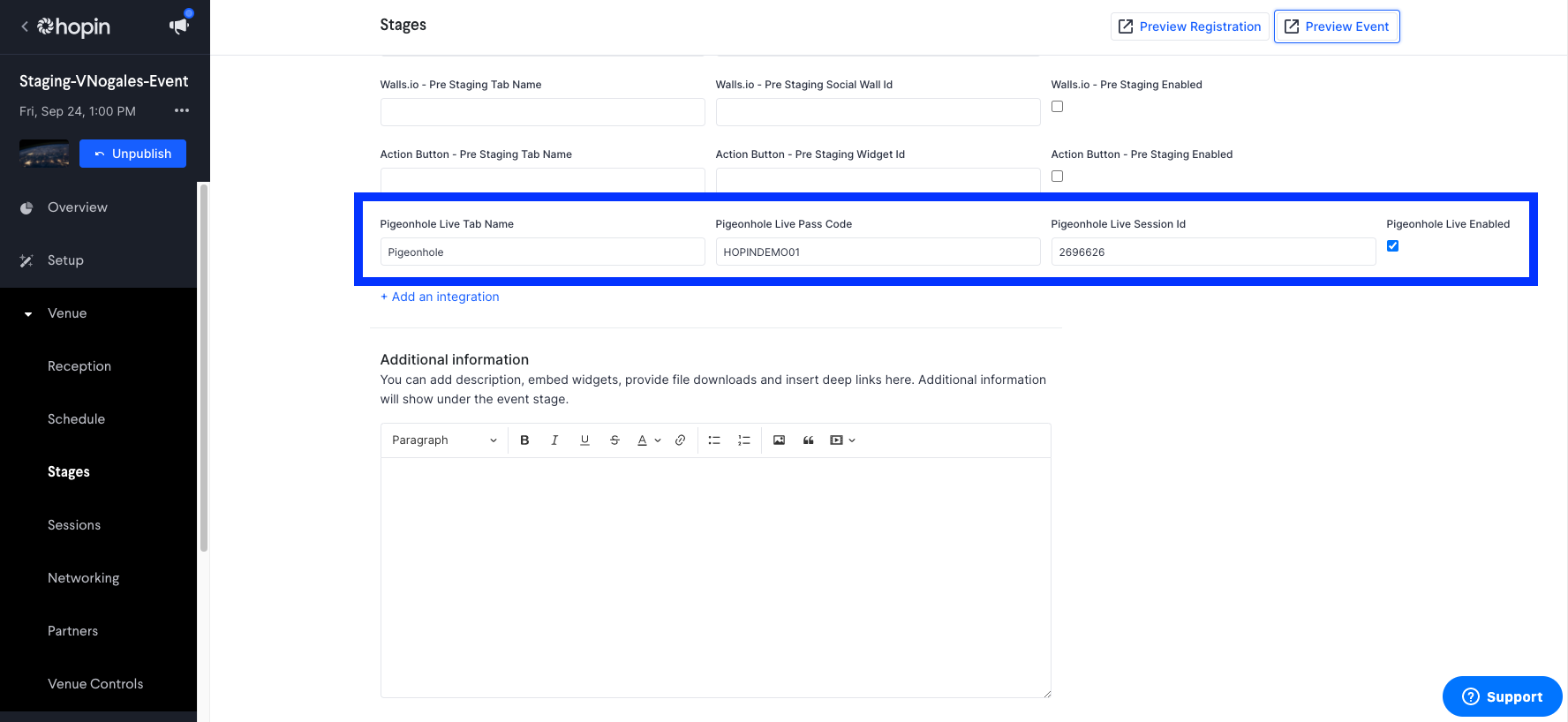Click the Additional information heading

click(x=455, y=359)
